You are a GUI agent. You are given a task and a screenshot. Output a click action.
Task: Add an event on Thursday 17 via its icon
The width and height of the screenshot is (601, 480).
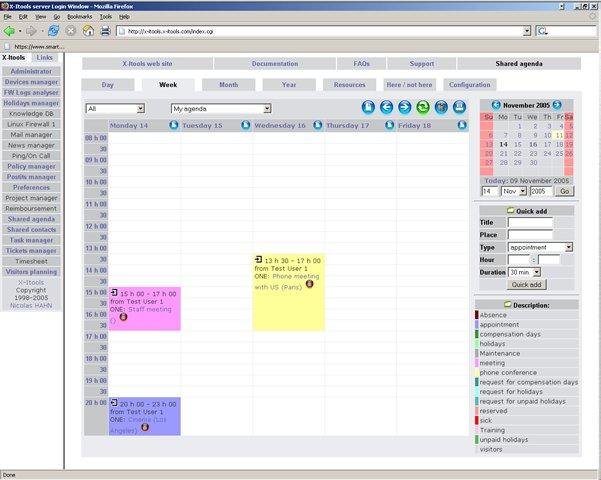[x=389, y=125]
